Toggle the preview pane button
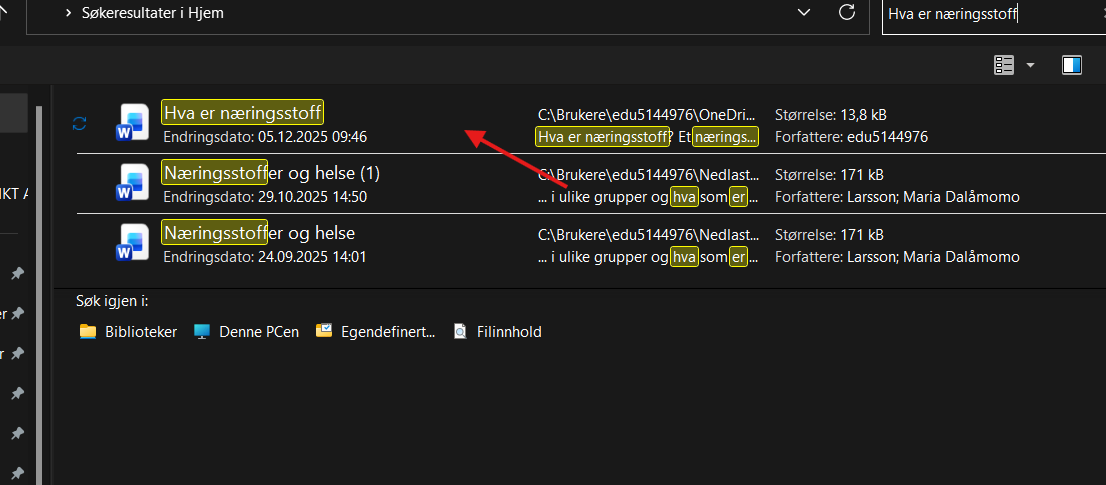The height and width of the screenshot is (485, 1106). 1072,65
